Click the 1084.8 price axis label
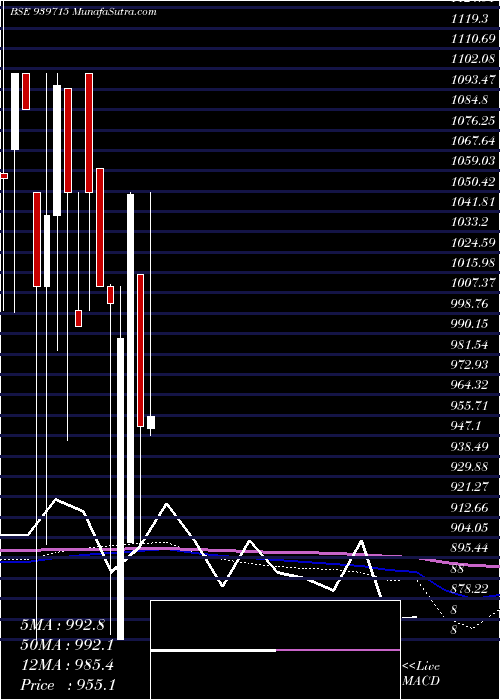 469,100
